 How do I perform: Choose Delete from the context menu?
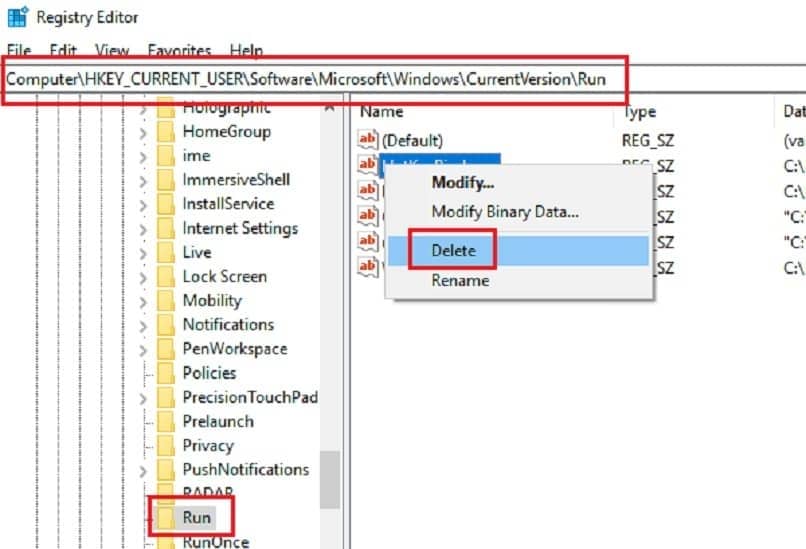(453, 251)
